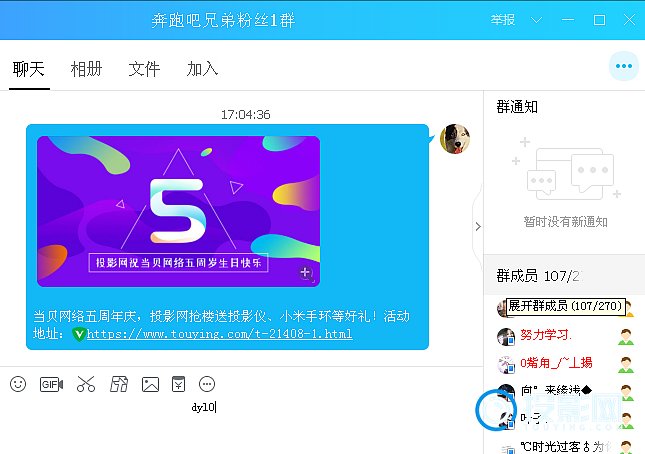Click the sender's dog avatar
Image resolution: width=645 pixels, height=454 pixels.
coord(456,139)
